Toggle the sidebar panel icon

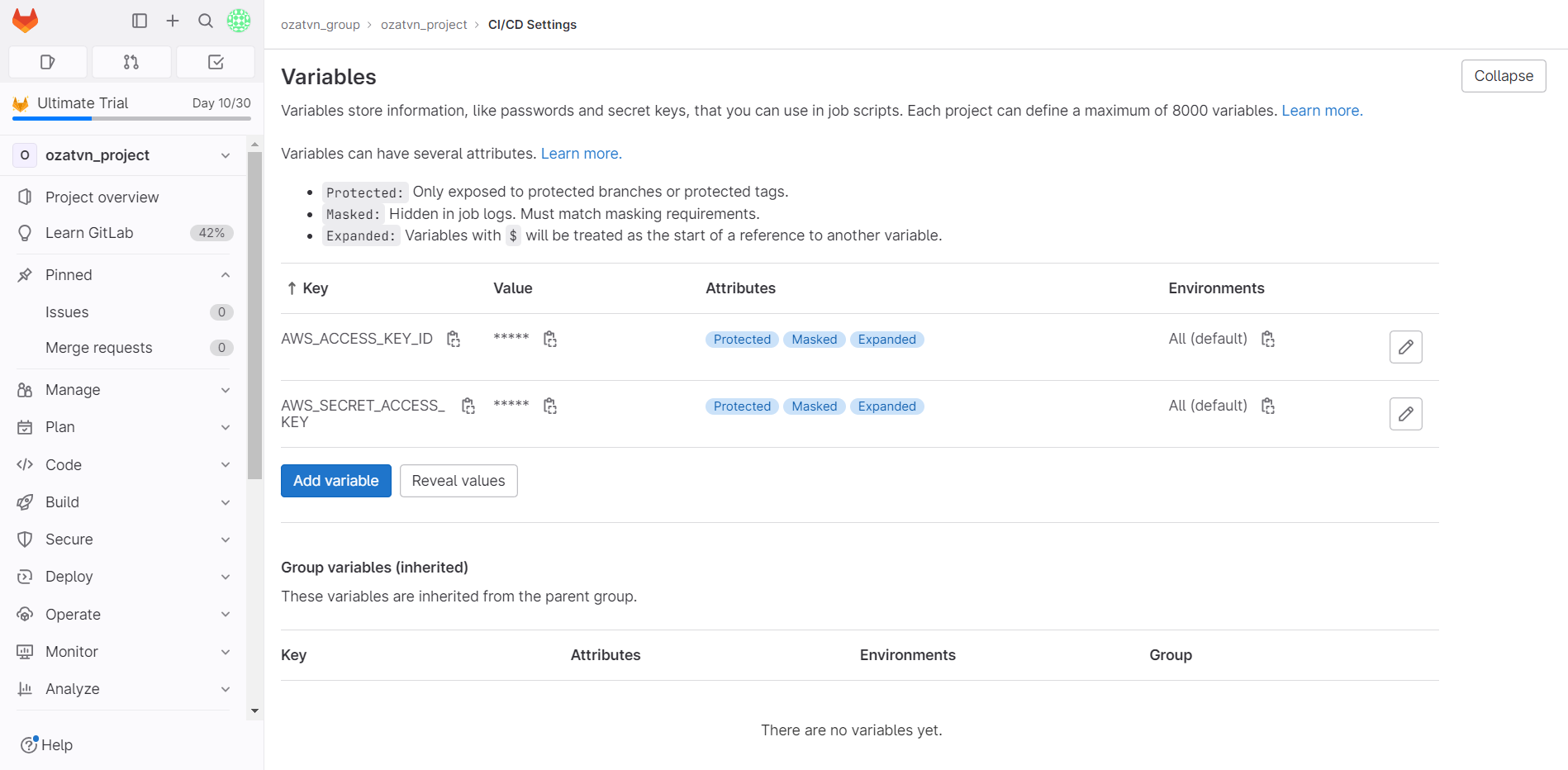pos(139,21)
